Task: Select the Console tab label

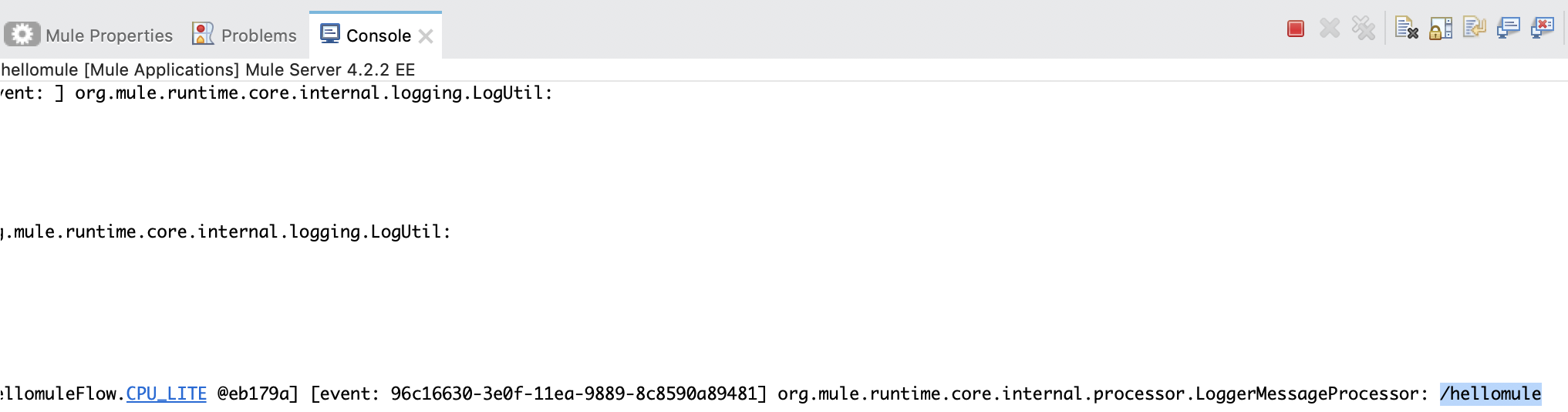Action: [378, 35]
